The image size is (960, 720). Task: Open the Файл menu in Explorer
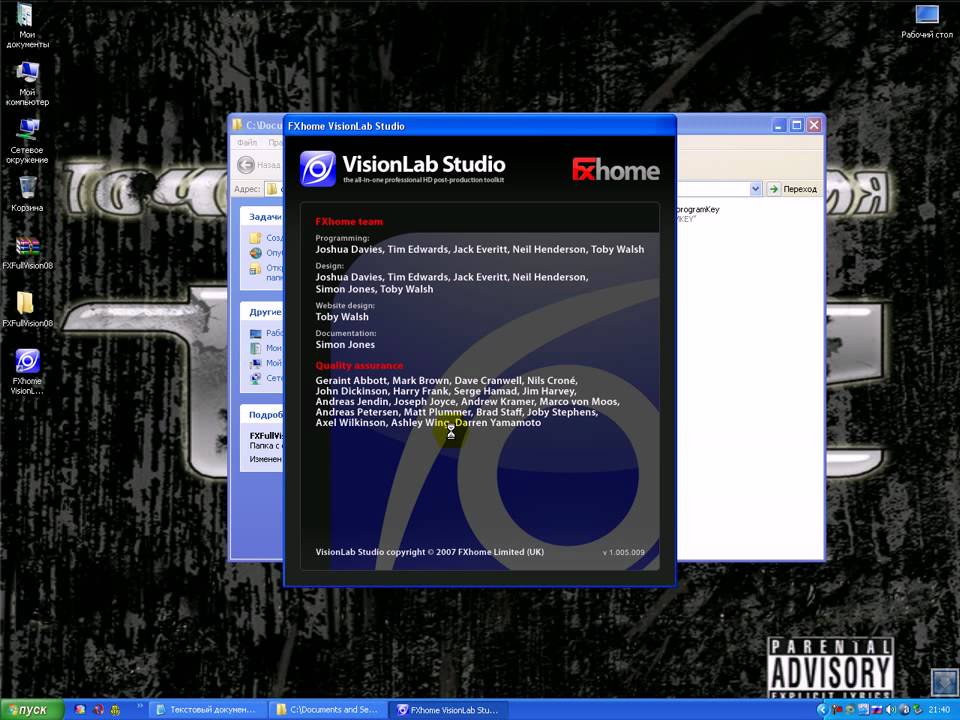tap(247, 142)
